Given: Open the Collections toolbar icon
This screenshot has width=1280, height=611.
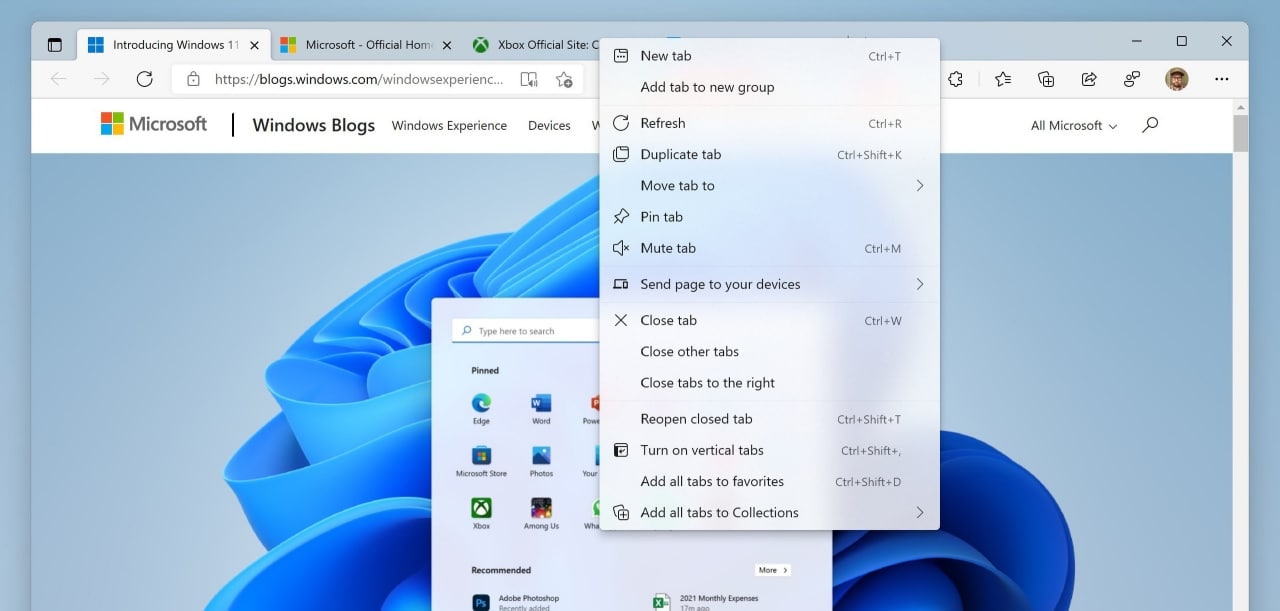Looking at the screenshot, I should (1046, 79).
